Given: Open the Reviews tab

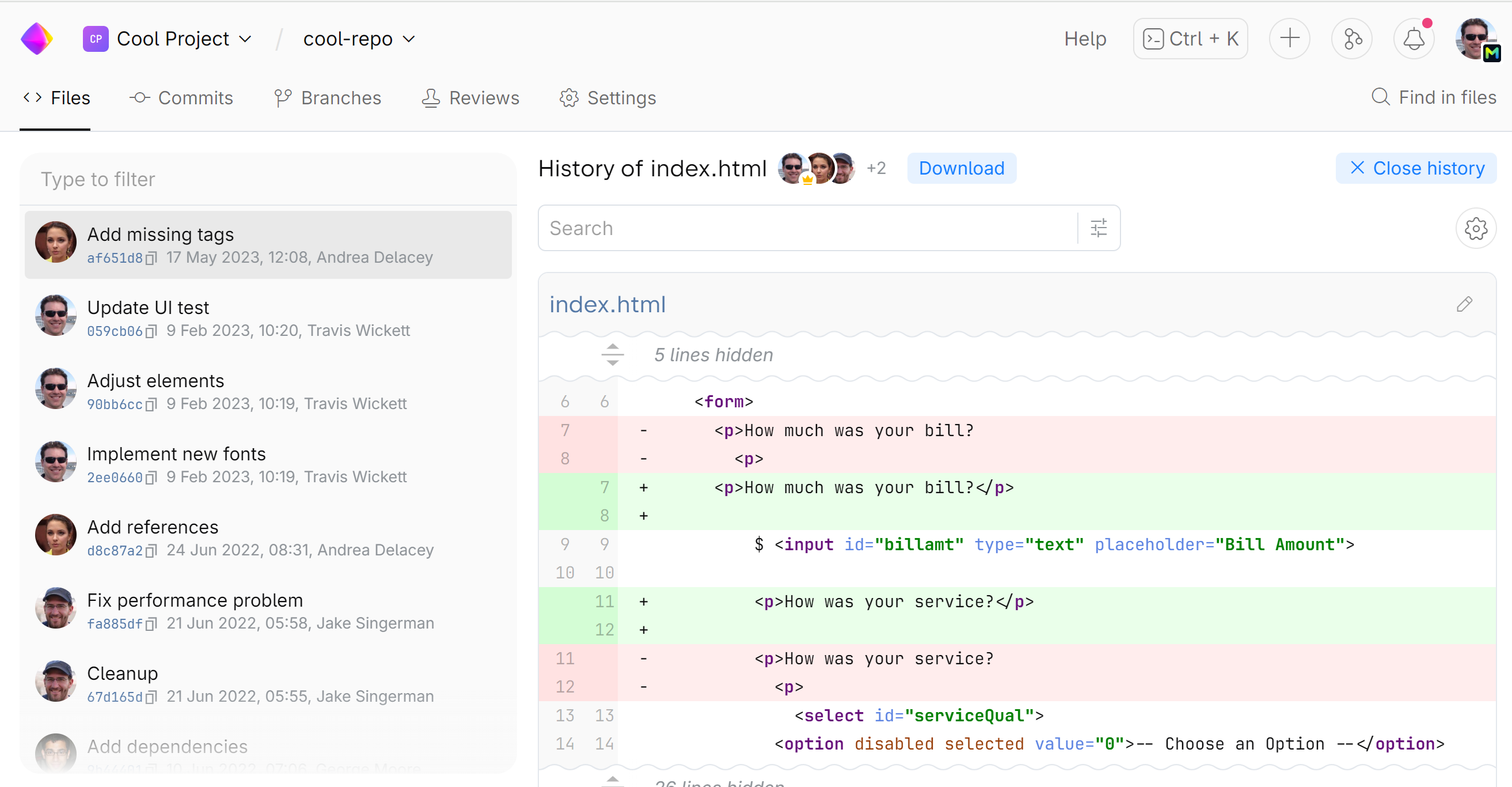Looking at the screenshot, I should 470,97.
